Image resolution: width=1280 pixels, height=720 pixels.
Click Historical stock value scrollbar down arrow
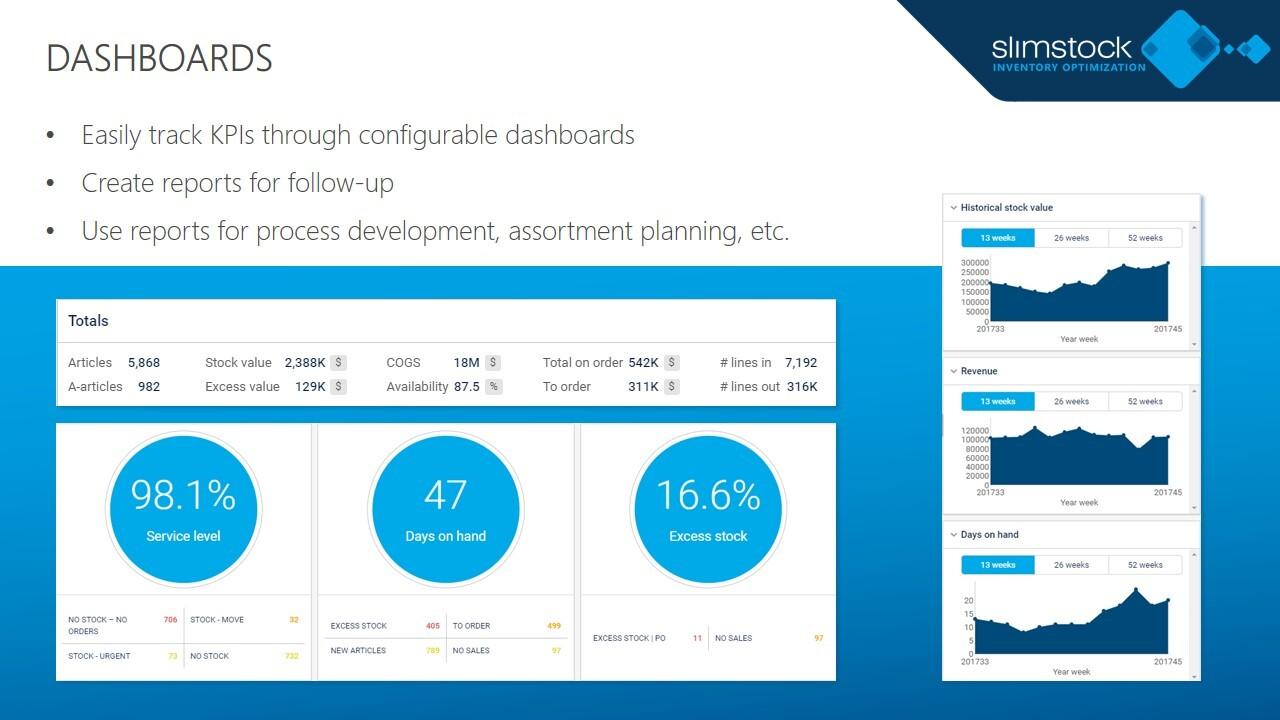tap(1194, 343)
